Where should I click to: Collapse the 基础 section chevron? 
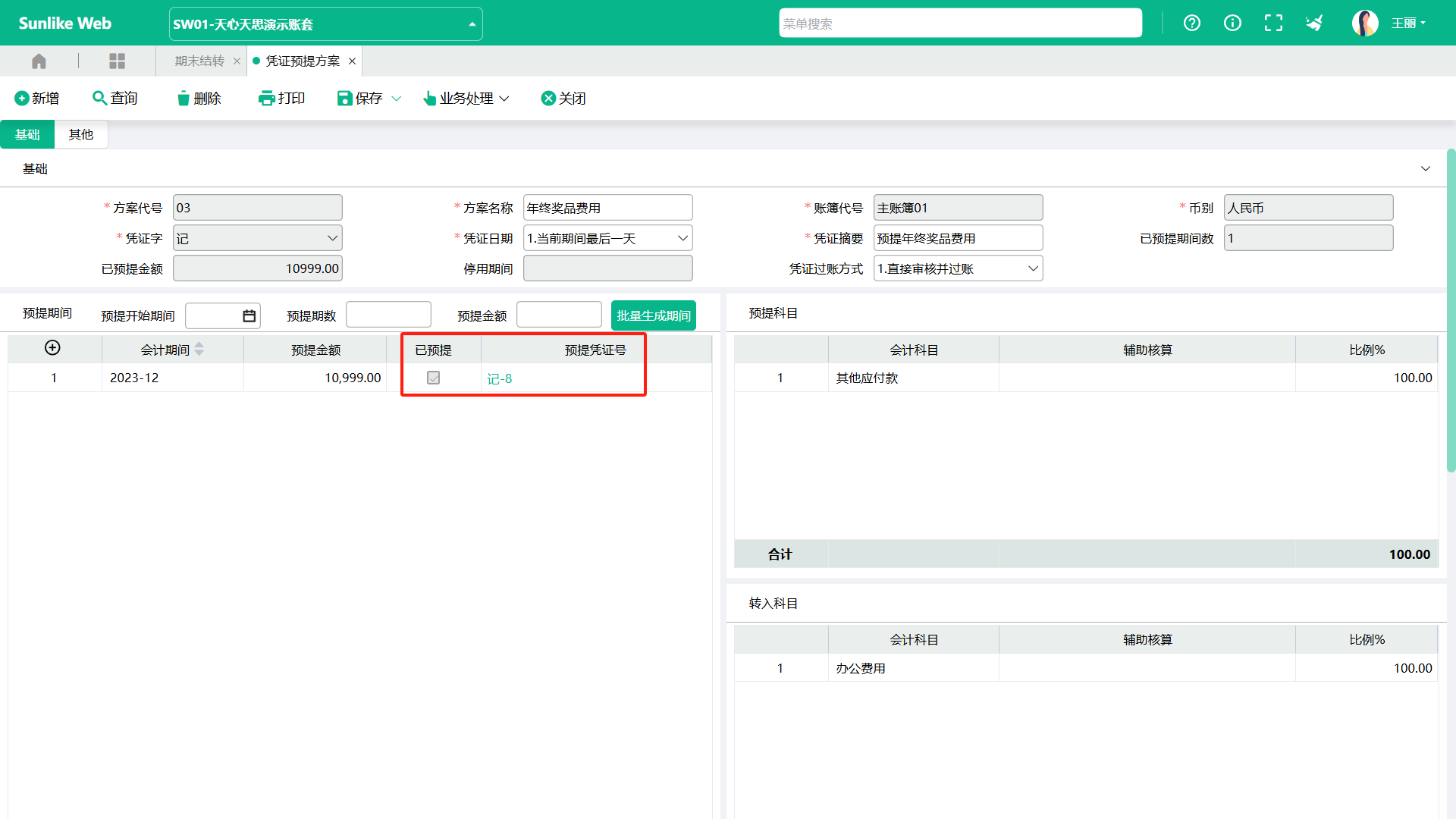click(1426, 168)
